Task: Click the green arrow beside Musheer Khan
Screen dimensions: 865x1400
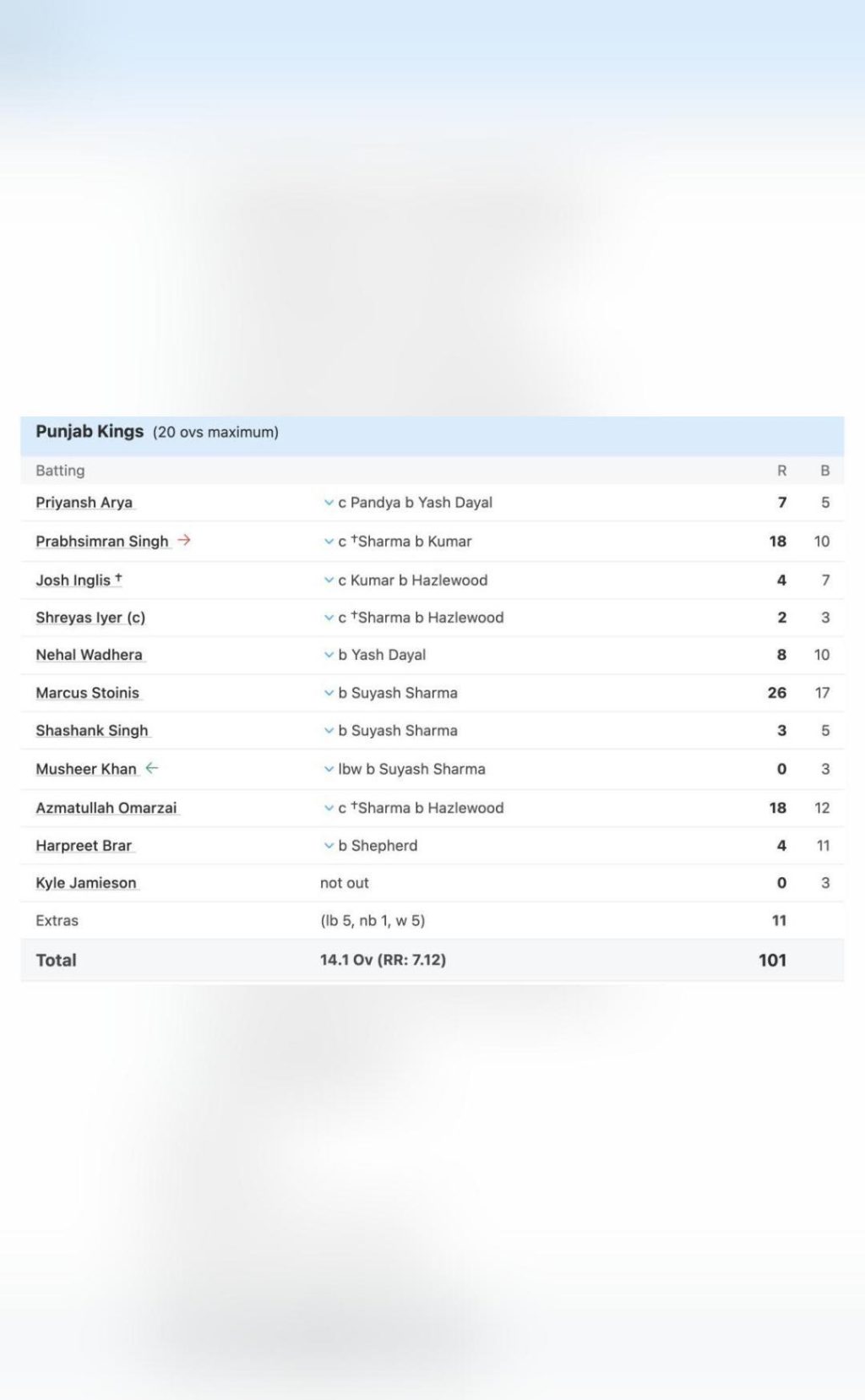Action: [x=151, y=768]
